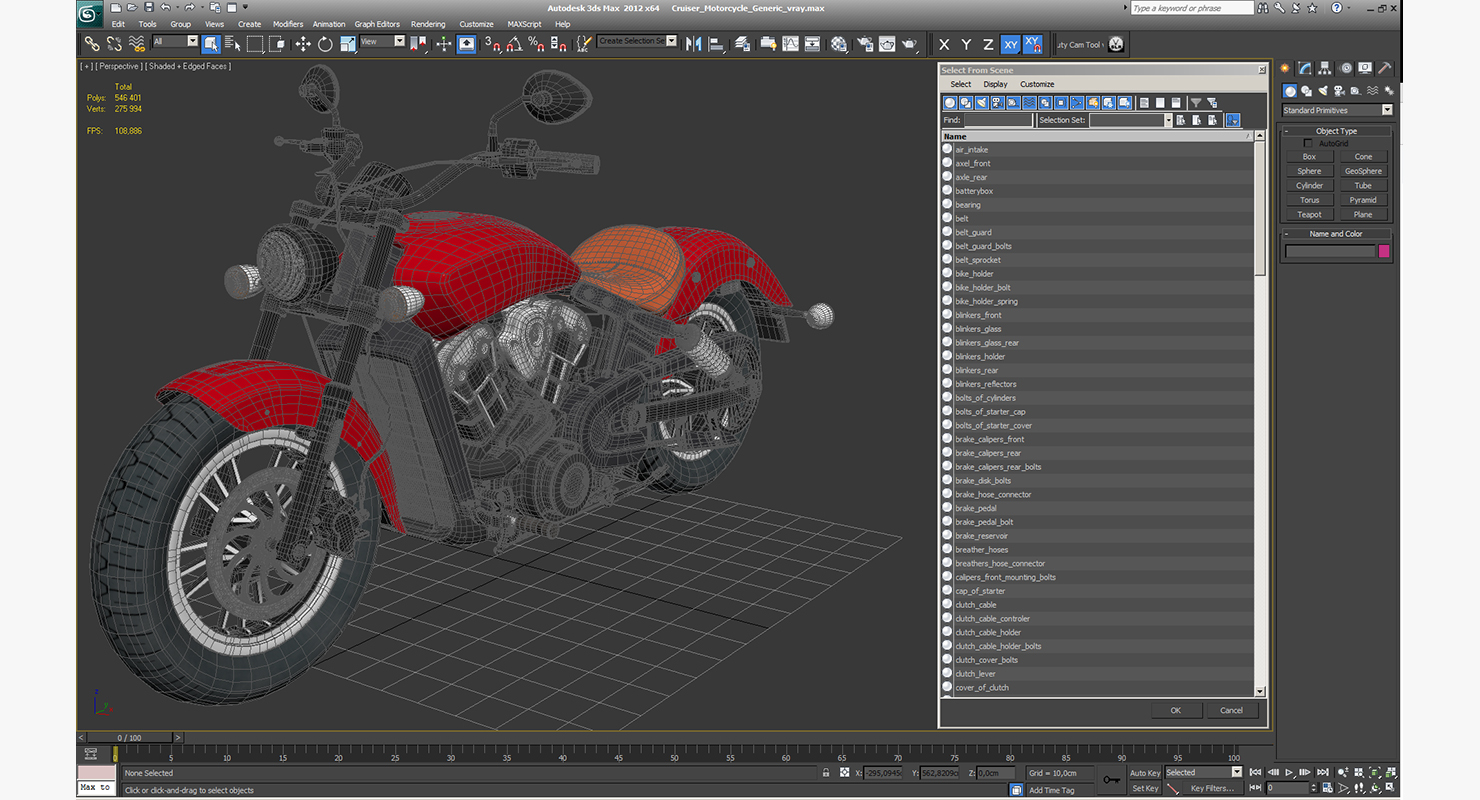Open the Utilities hammer panel icon
The image size is (1480, 800).
(x=1385, y=69)
